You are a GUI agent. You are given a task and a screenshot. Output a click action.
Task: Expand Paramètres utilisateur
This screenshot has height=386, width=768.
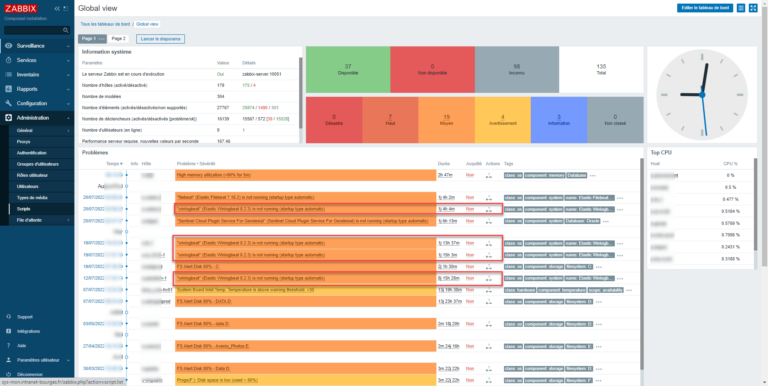point(37,360)
